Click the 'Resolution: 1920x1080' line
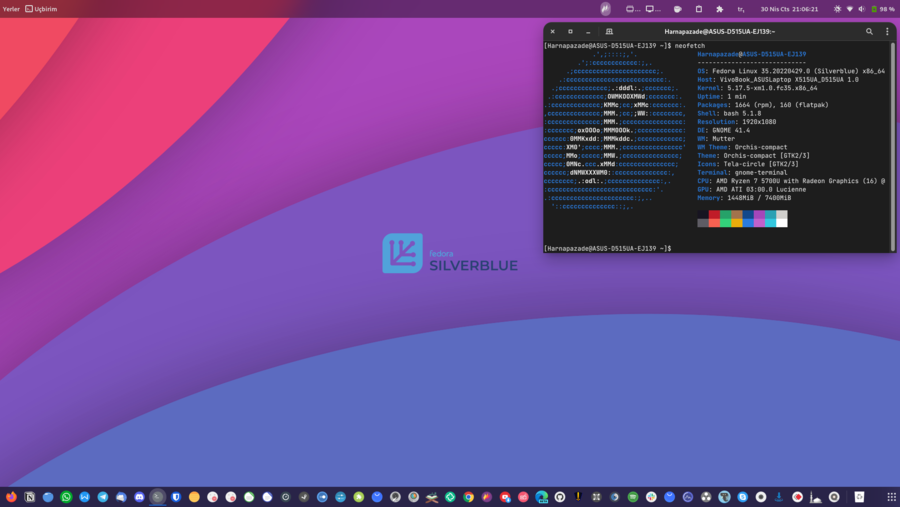Screen dimensions: 900x507 736,122
